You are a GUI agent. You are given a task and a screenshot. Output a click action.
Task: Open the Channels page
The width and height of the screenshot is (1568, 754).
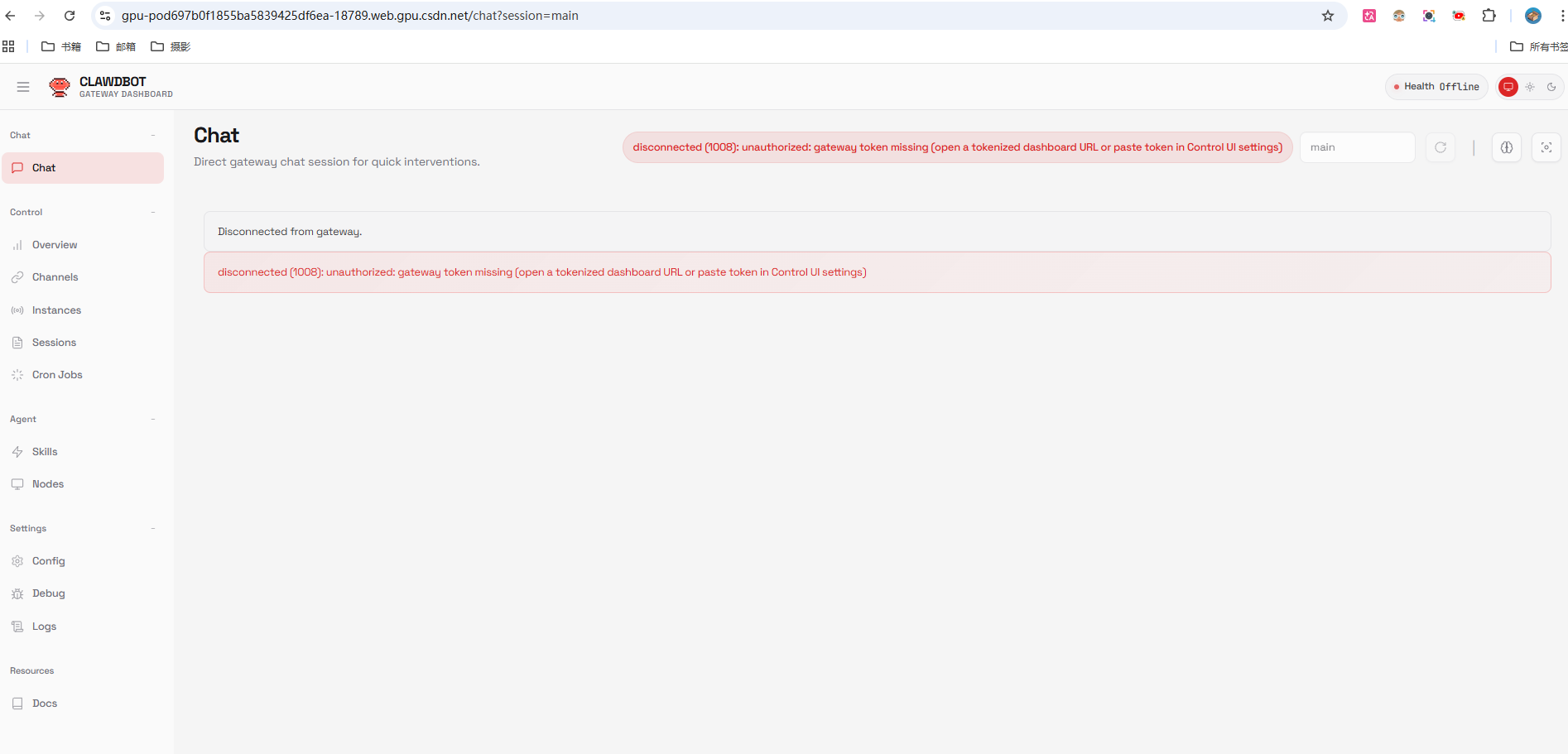click(55, 277)
